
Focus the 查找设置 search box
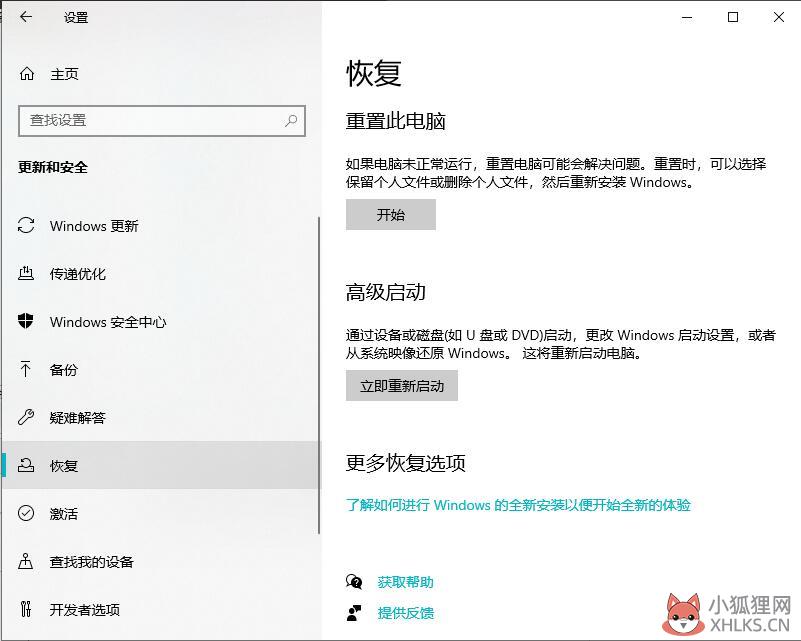coord(162,121)
